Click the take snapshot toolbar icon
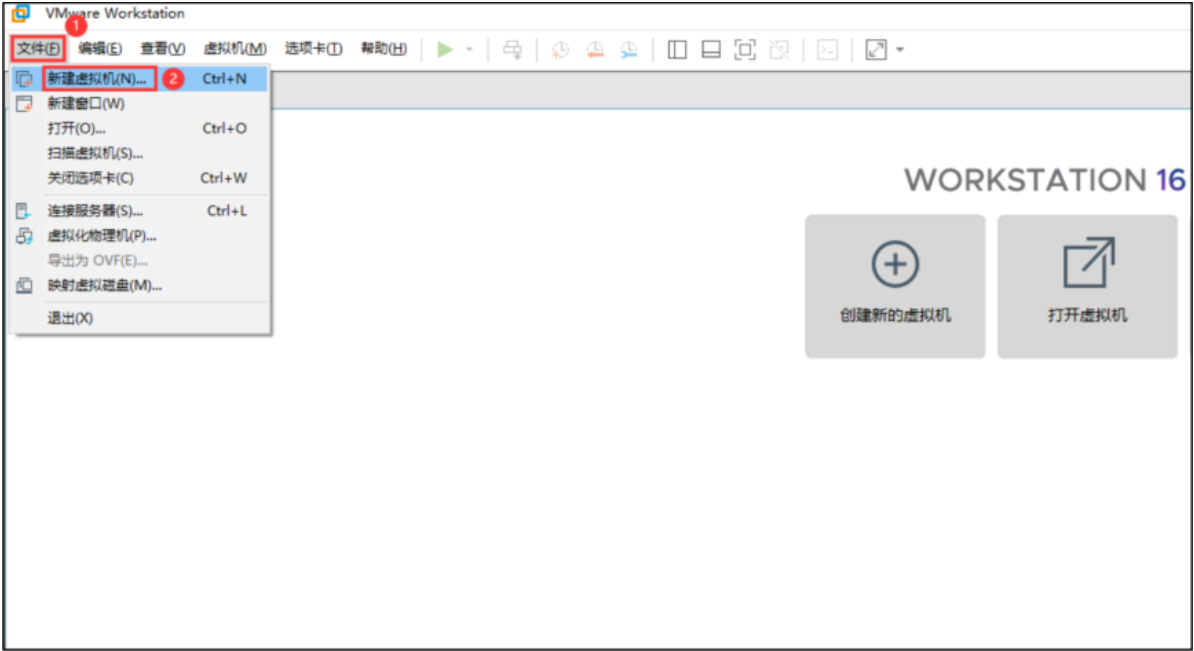This screenshot has height=651, width=1194. tap(560, 49)
